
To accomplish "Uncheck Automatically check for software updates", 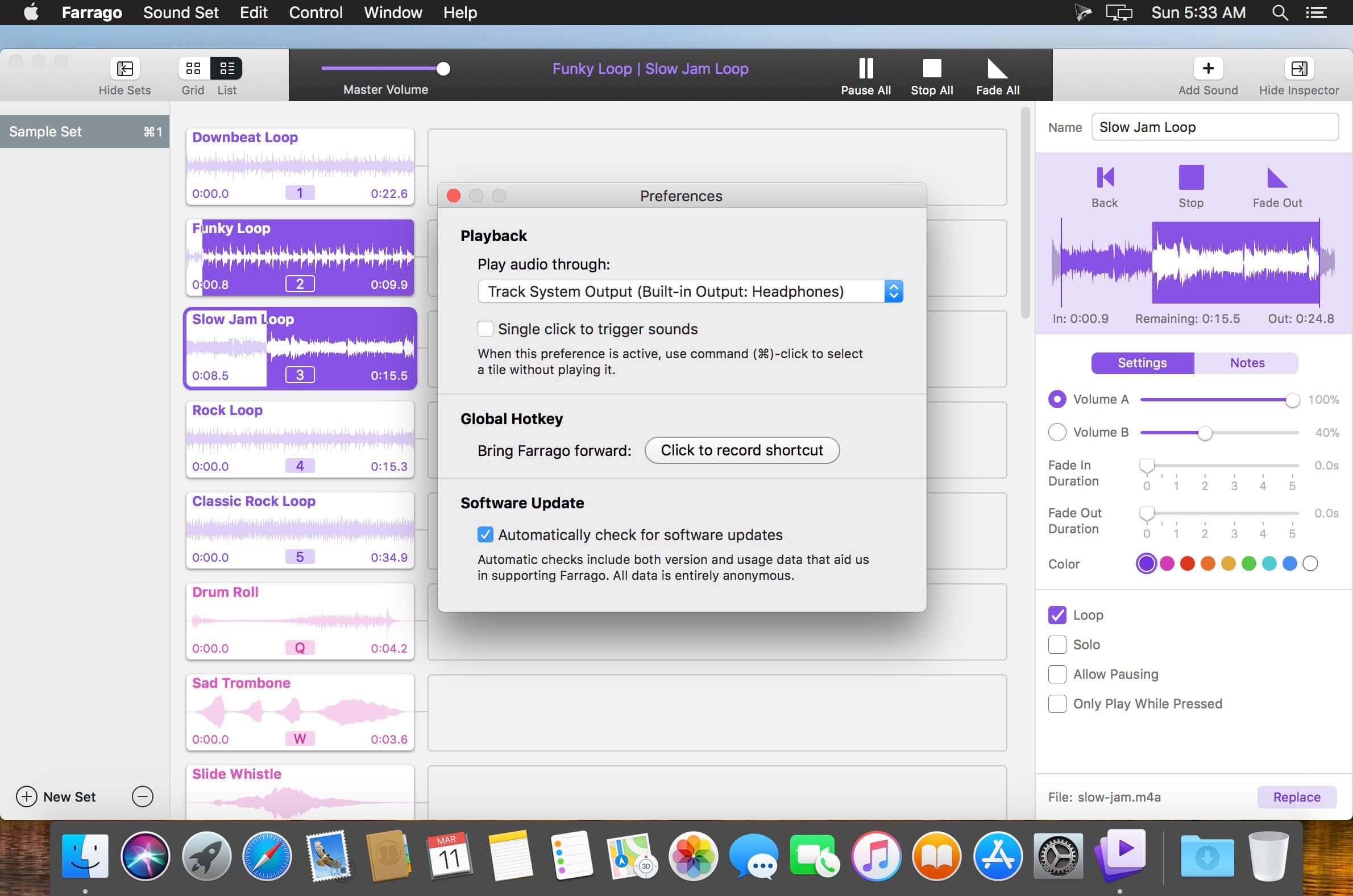I will click(x=485, y=534).
